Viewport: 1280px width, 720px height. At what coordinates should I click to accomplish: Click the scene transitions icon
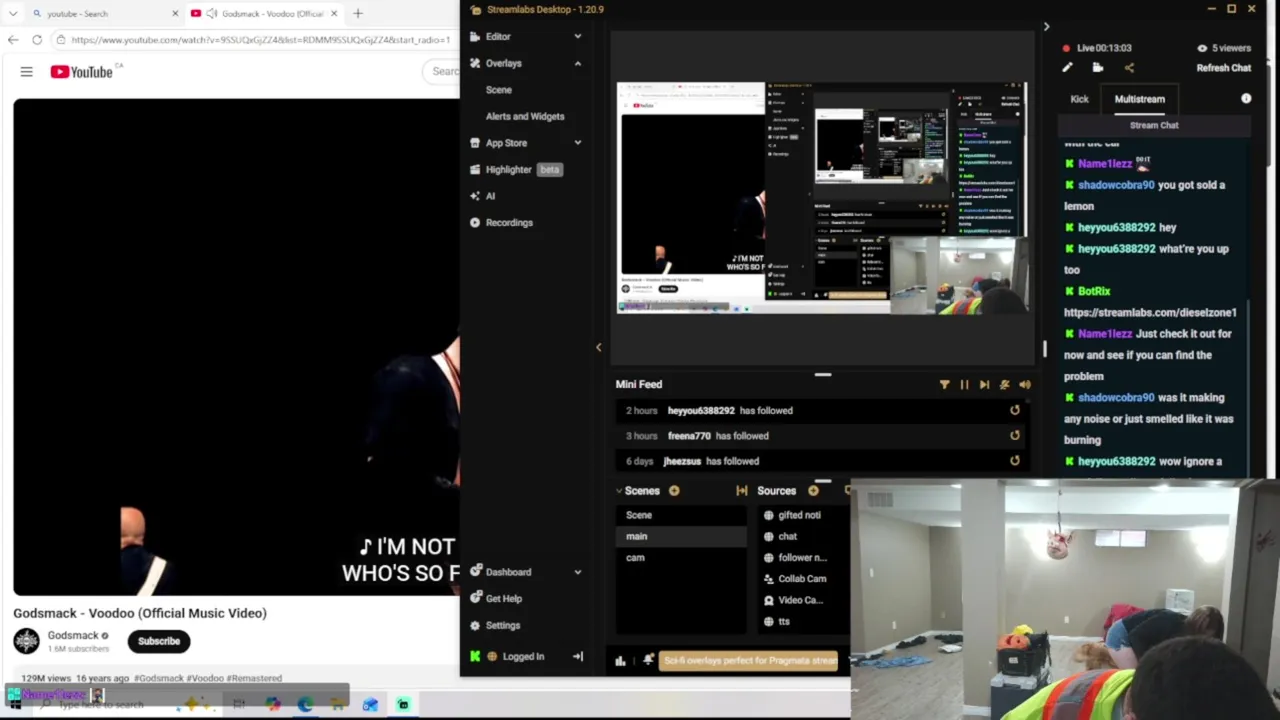(741, 491)
